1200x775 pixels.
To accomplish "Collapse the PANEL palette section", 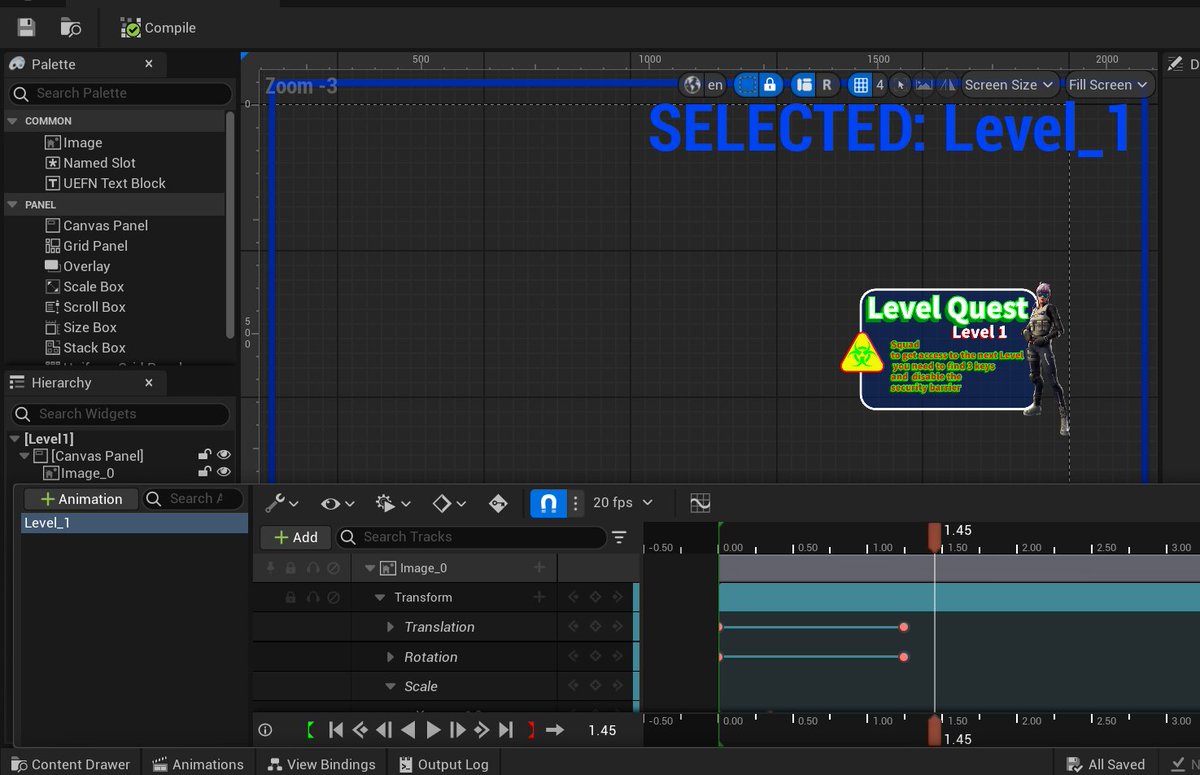I will pyautogui.click(x=13, y=204).
